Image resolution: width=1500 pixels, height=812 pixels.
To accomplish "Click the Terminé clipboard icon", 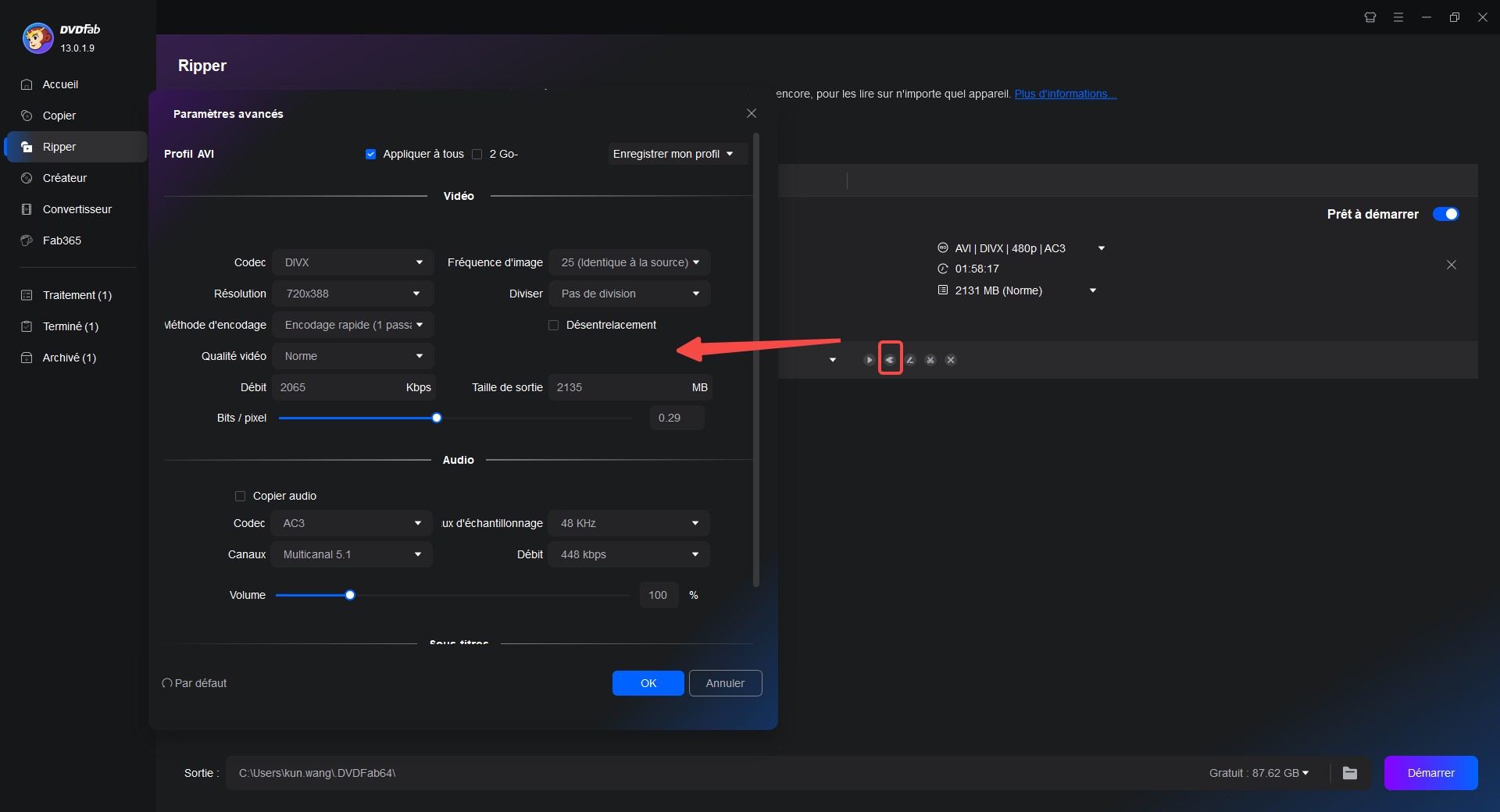I will point(27,326).
